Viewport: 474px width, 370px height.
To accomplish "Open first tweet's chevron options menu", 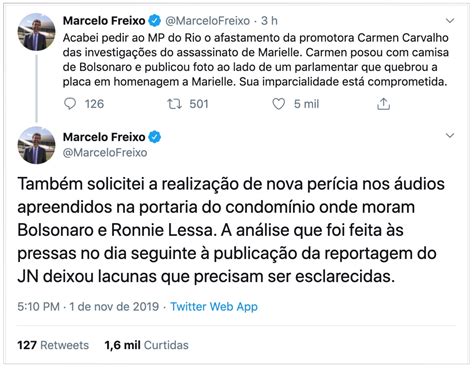I will click(x=450, y=21).
